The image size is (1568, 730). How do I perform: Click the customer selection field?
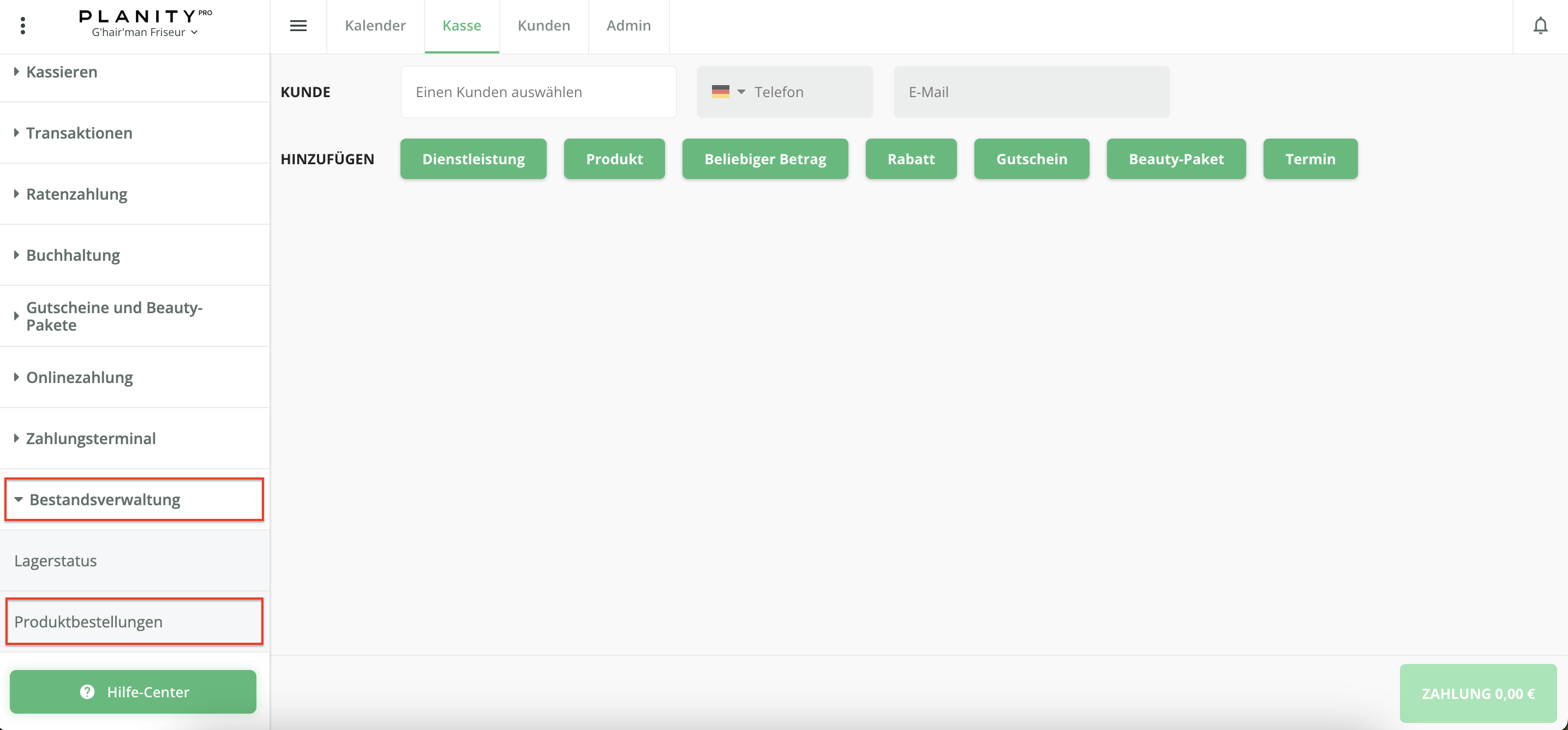click(x=538, y=92)
